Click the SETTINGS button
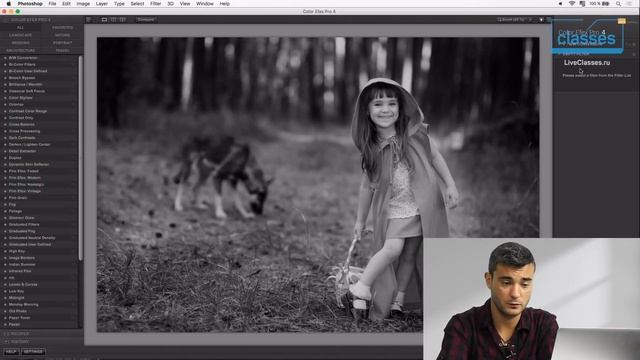 coord(33,351)
